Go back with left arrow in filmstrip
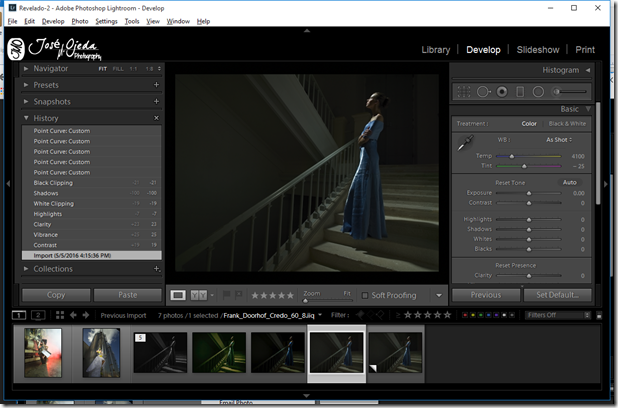This screenshot has height=408, width=618. pyautogui.click(x=73, y=315)
